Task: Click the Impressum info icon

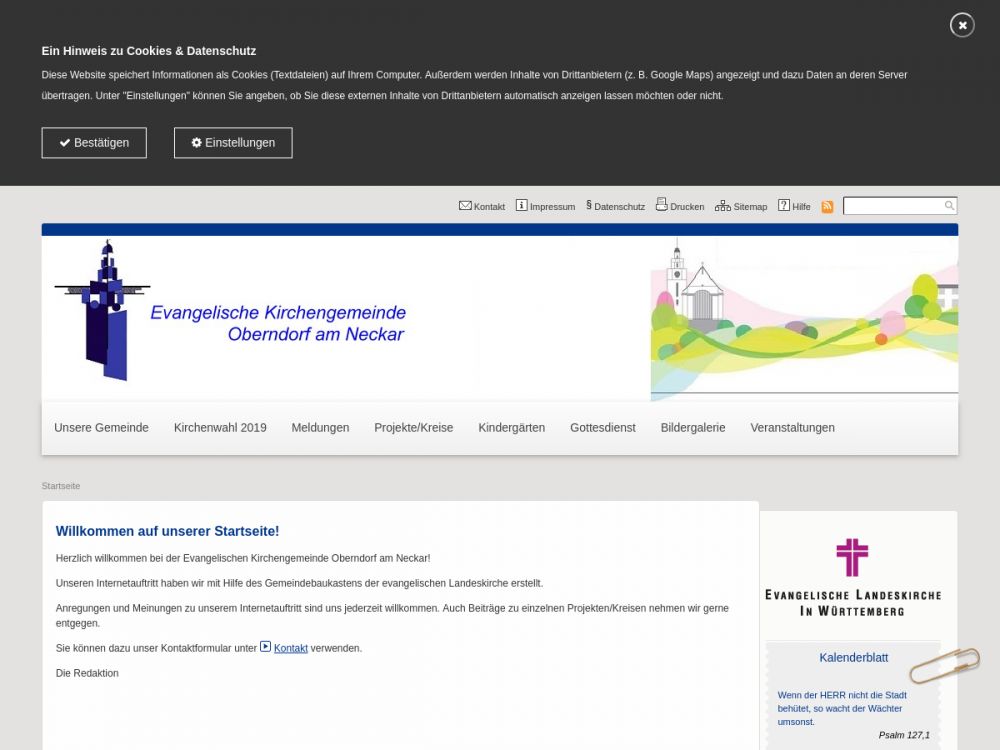Action: point(521,206)
